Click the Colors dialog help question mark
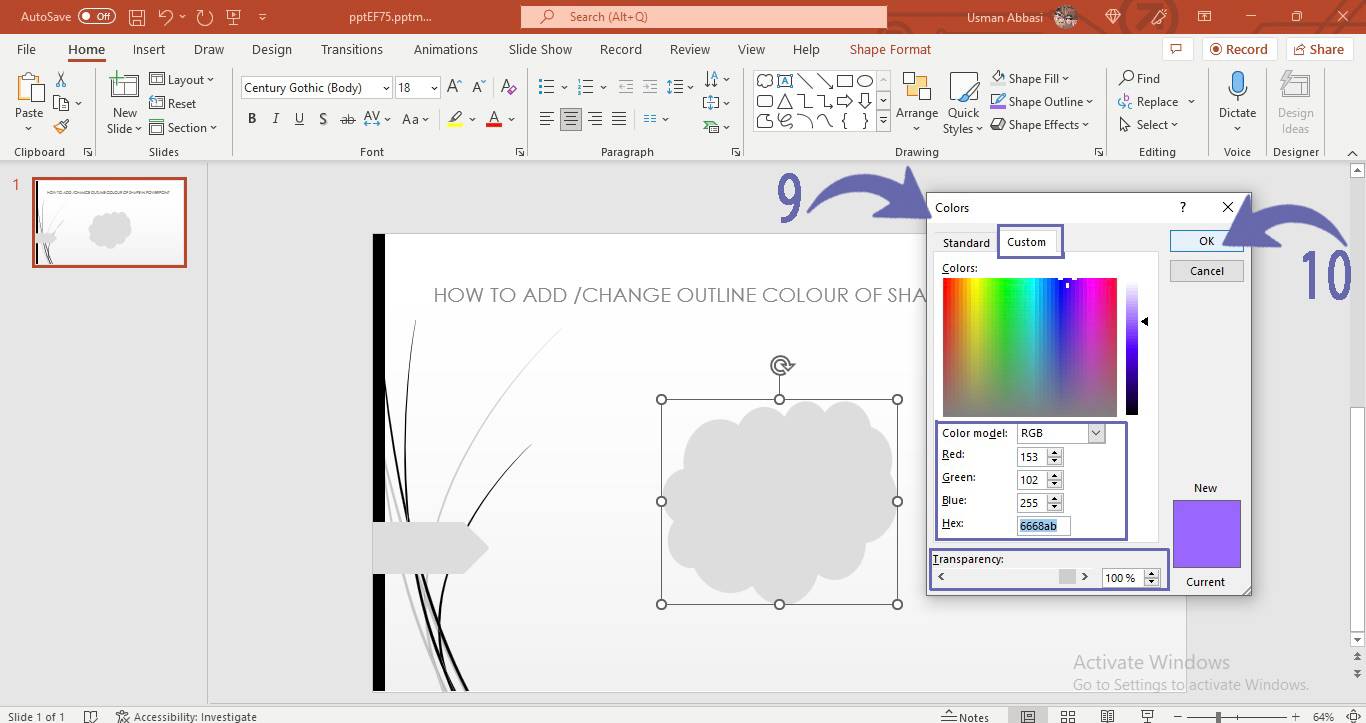Viewport: 1366px width, 723px height. point(1183,207)
